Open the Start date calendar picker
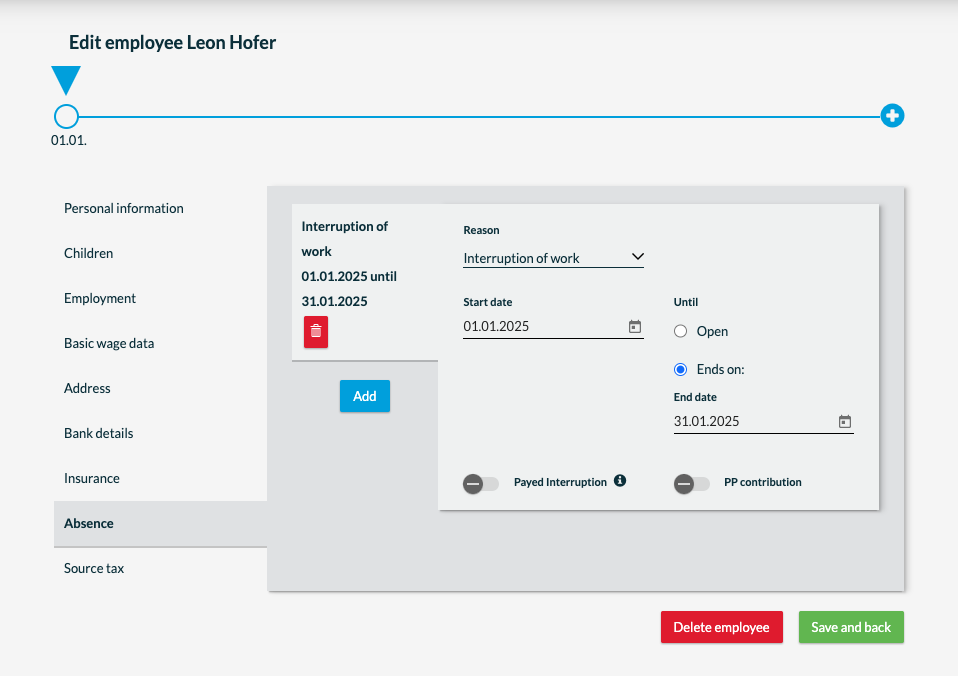This screenshot has height=676, width=958. 635,327
